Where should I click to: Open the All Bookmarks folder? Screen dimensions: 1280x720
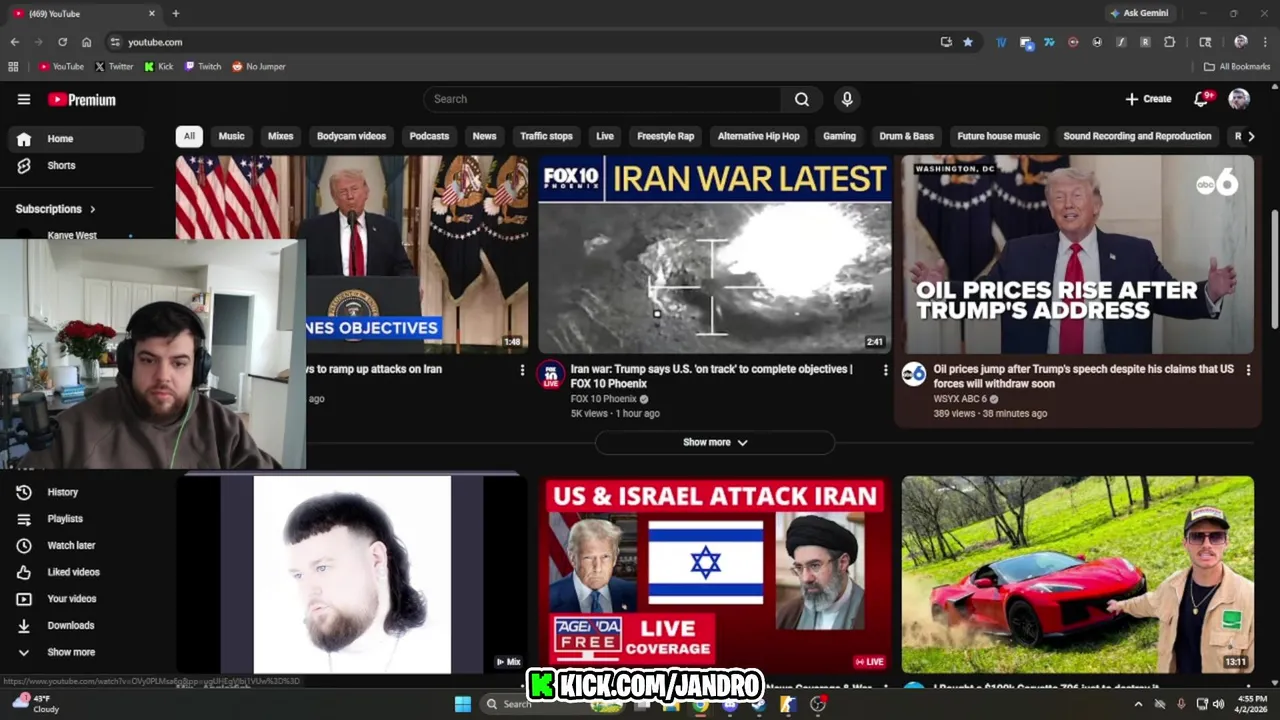[1237, 66]
